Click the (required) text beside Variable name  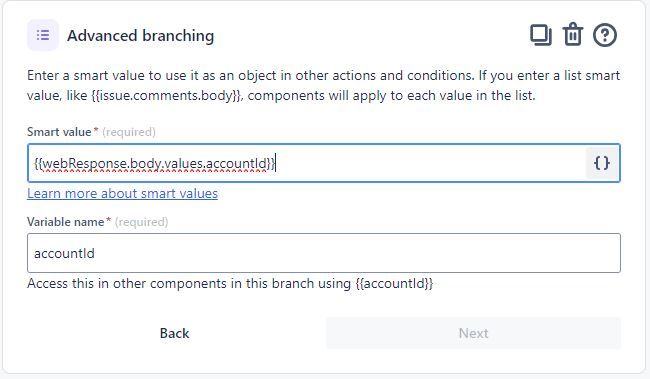click(x=141, y=222)
